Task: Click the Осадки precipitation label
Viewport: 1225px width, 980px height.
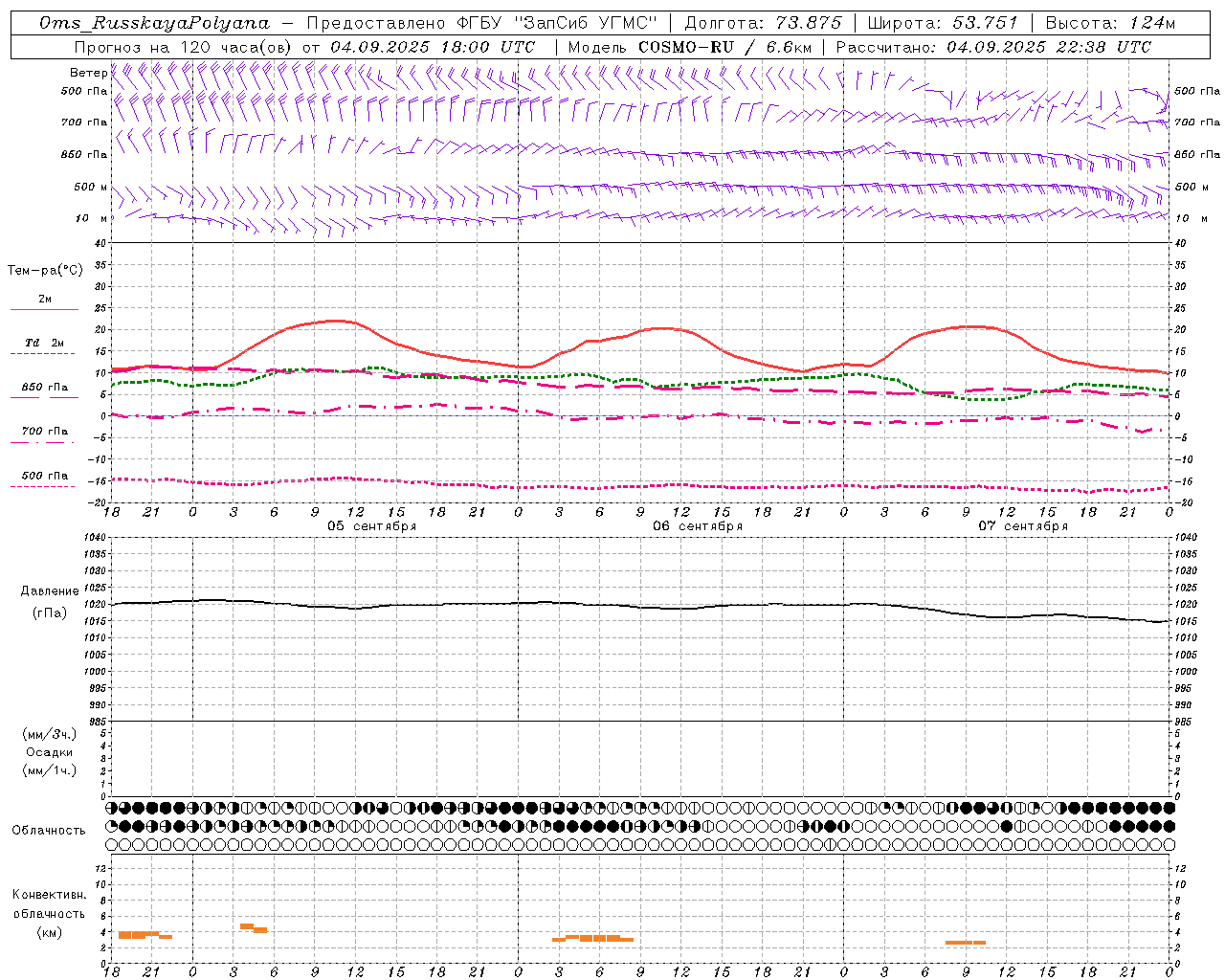Action: point(50,752)
